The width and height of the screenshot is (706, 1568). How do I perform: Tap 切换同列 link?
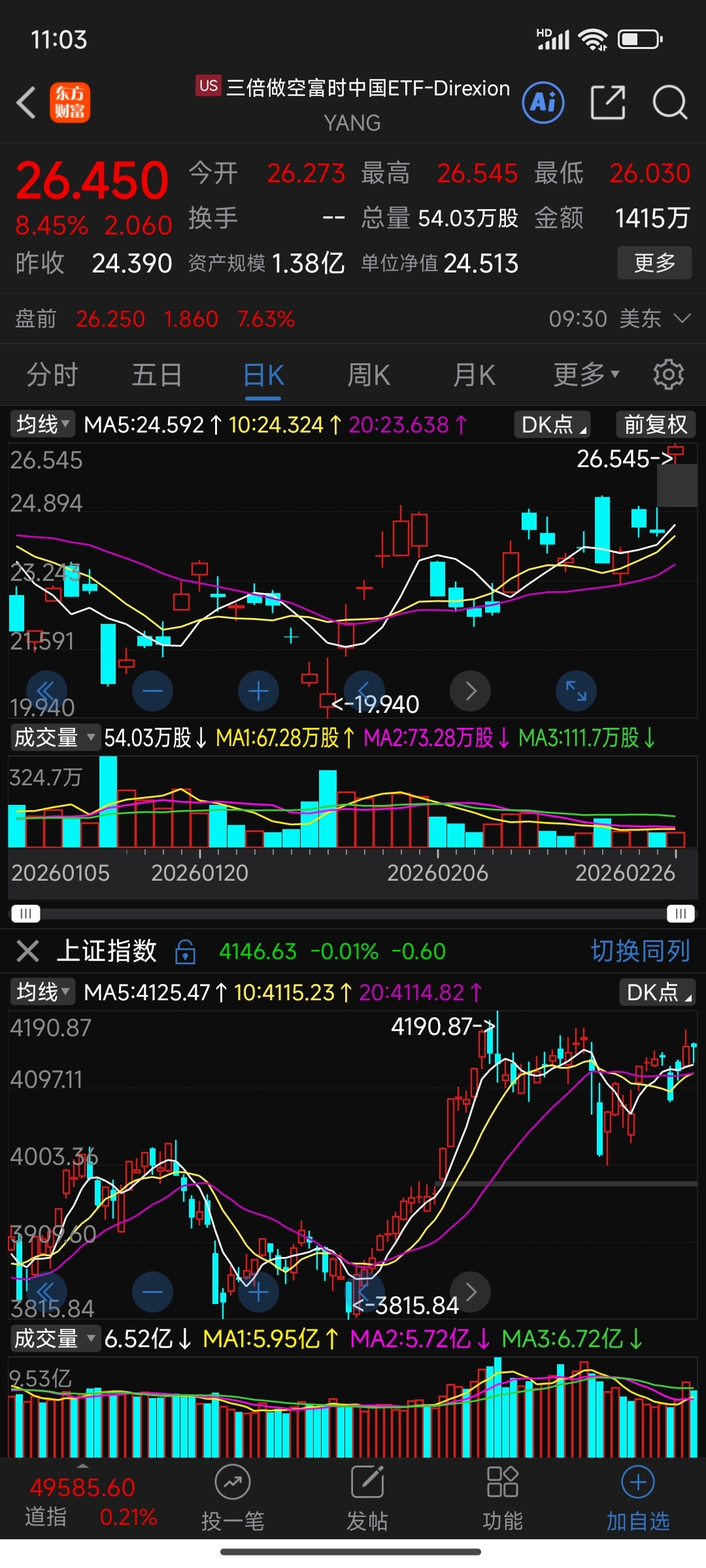(640, 951)
